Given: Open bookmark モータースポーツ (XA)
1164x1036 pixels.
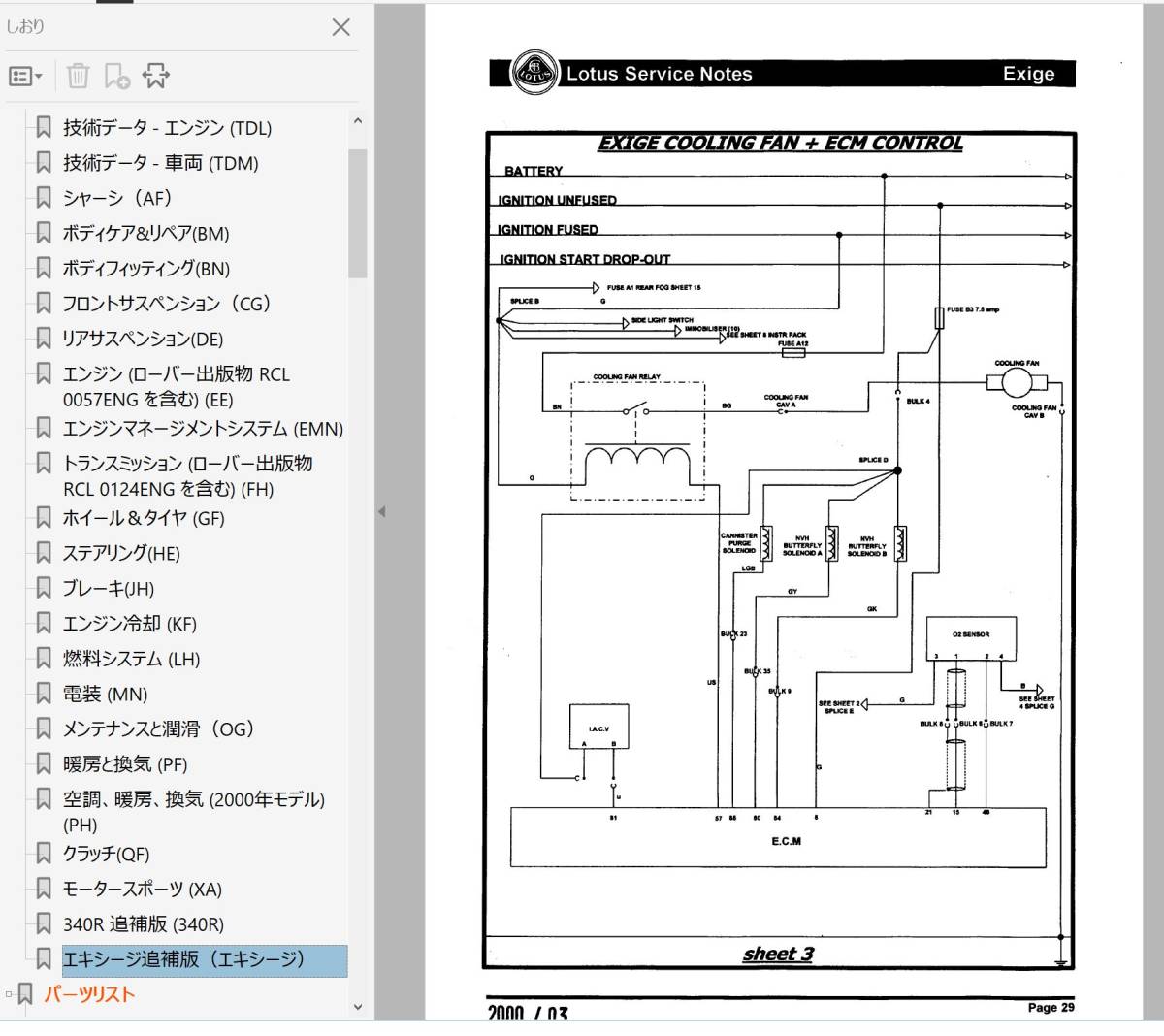Looking at the screenshot, I should 143,890.
